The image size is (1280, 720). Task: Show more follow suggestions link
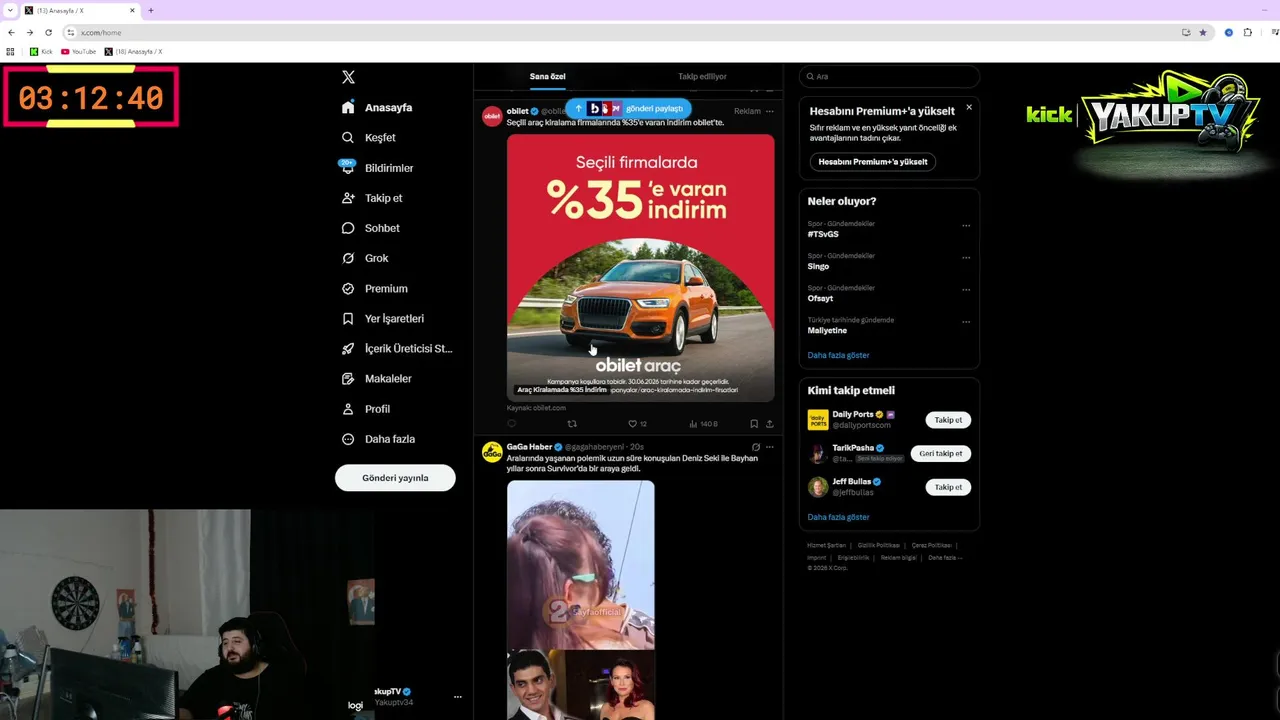pyautogui.click(x=838, y=517)
